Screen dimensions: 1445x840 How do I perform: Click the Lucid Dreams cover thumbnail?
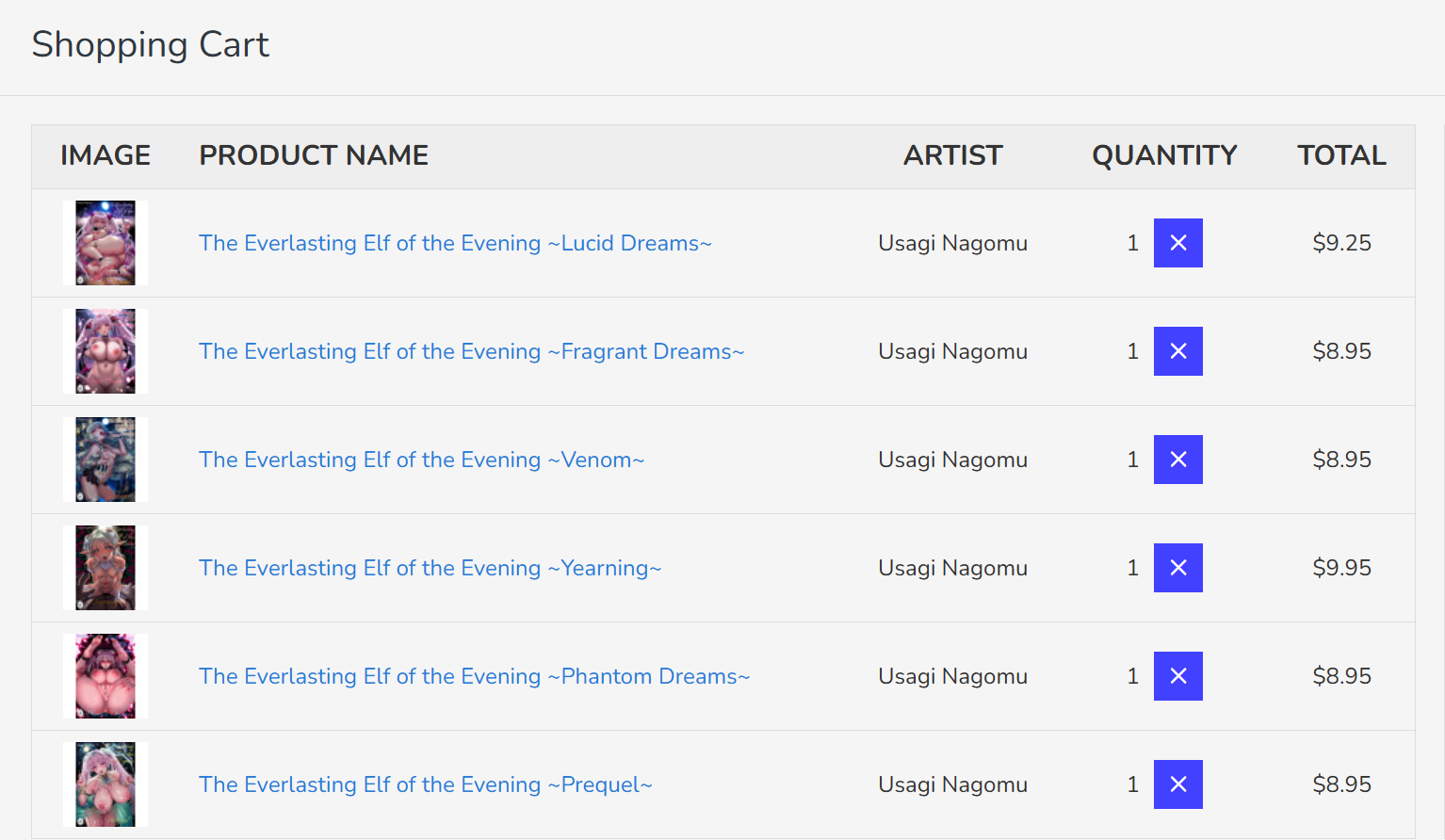[106, 243]
